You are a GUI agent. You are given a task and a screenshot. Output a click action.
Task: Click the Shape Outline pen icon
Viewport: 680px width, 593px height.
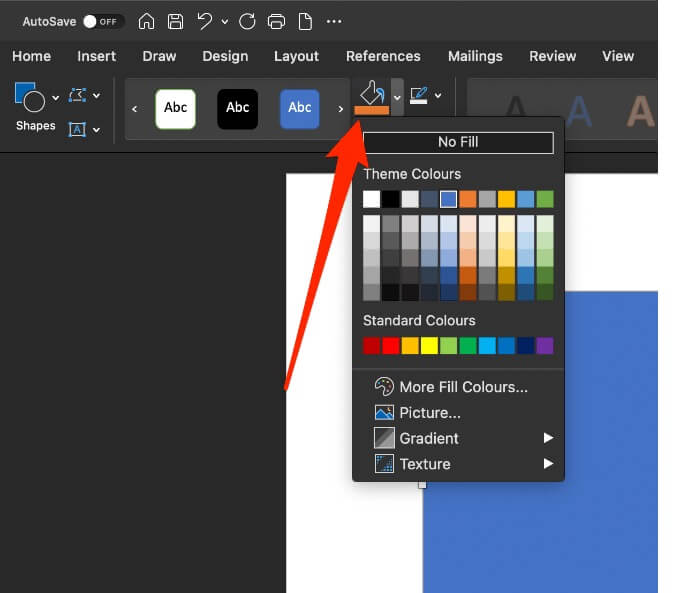click(419, 96)
